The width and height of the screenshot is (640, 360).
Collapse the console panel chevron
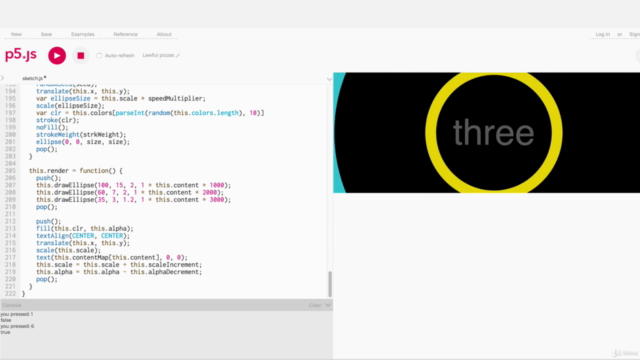(x=328, y=305)
